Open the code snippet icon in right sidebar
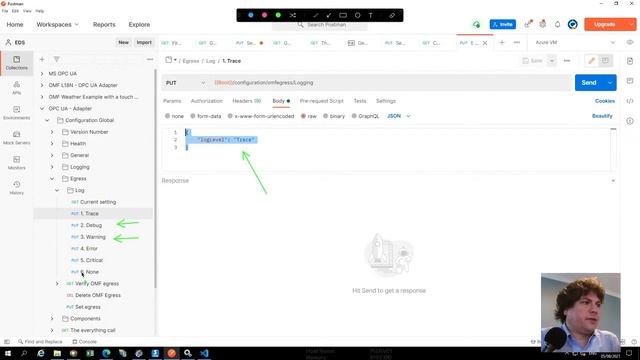 (x=630, y=101)
